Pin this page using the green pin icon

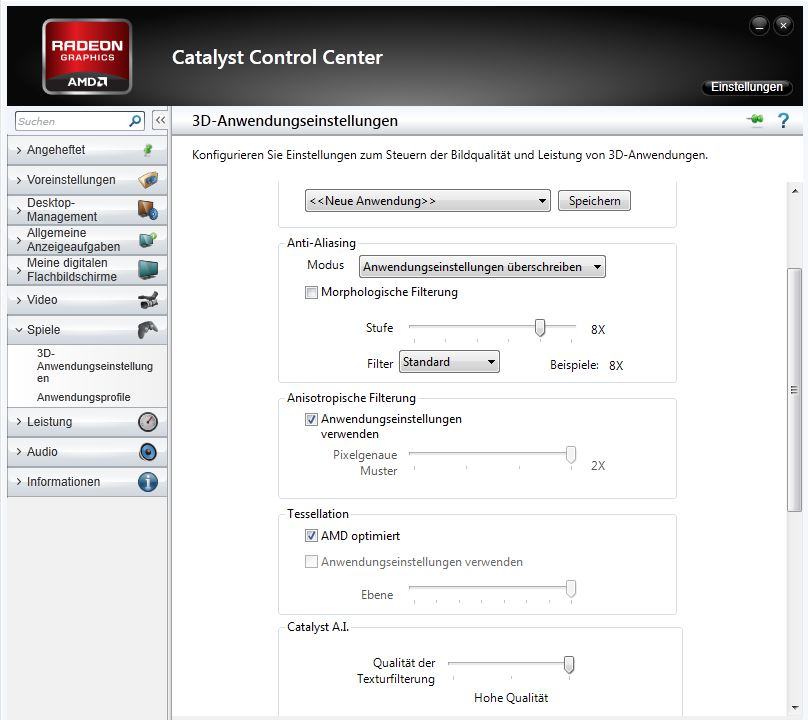pos(755,120)
